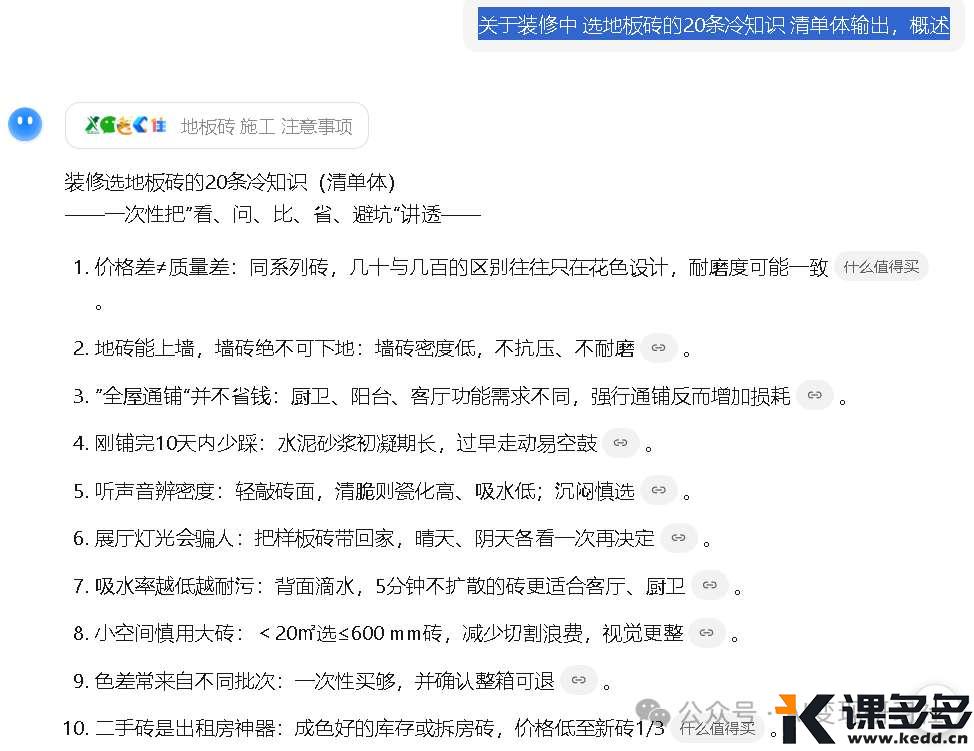Image resolution: width=974 pixels, height=751 pixels.
Task: Open citation icon after item 7 吸水率
Action: pos(709,585)
